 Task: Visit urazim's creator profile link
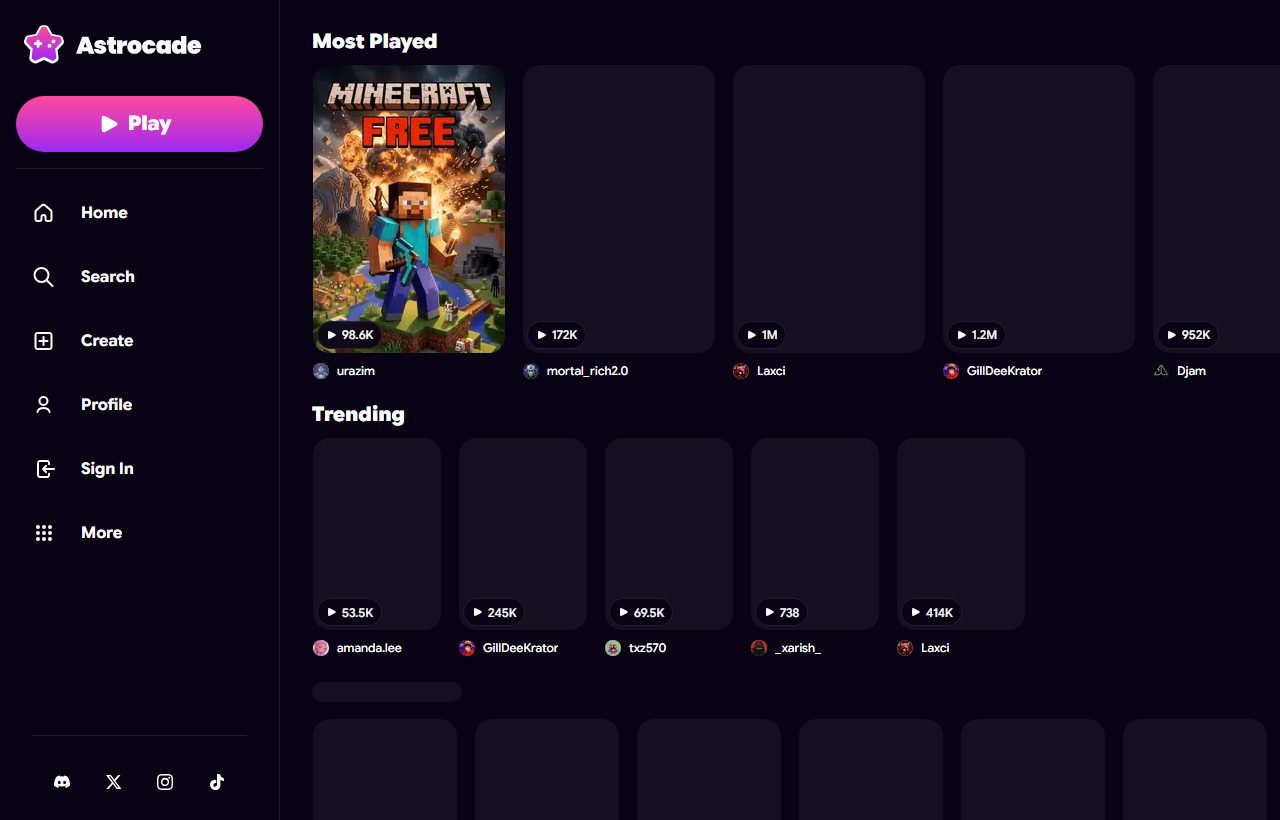coord(356,371)
